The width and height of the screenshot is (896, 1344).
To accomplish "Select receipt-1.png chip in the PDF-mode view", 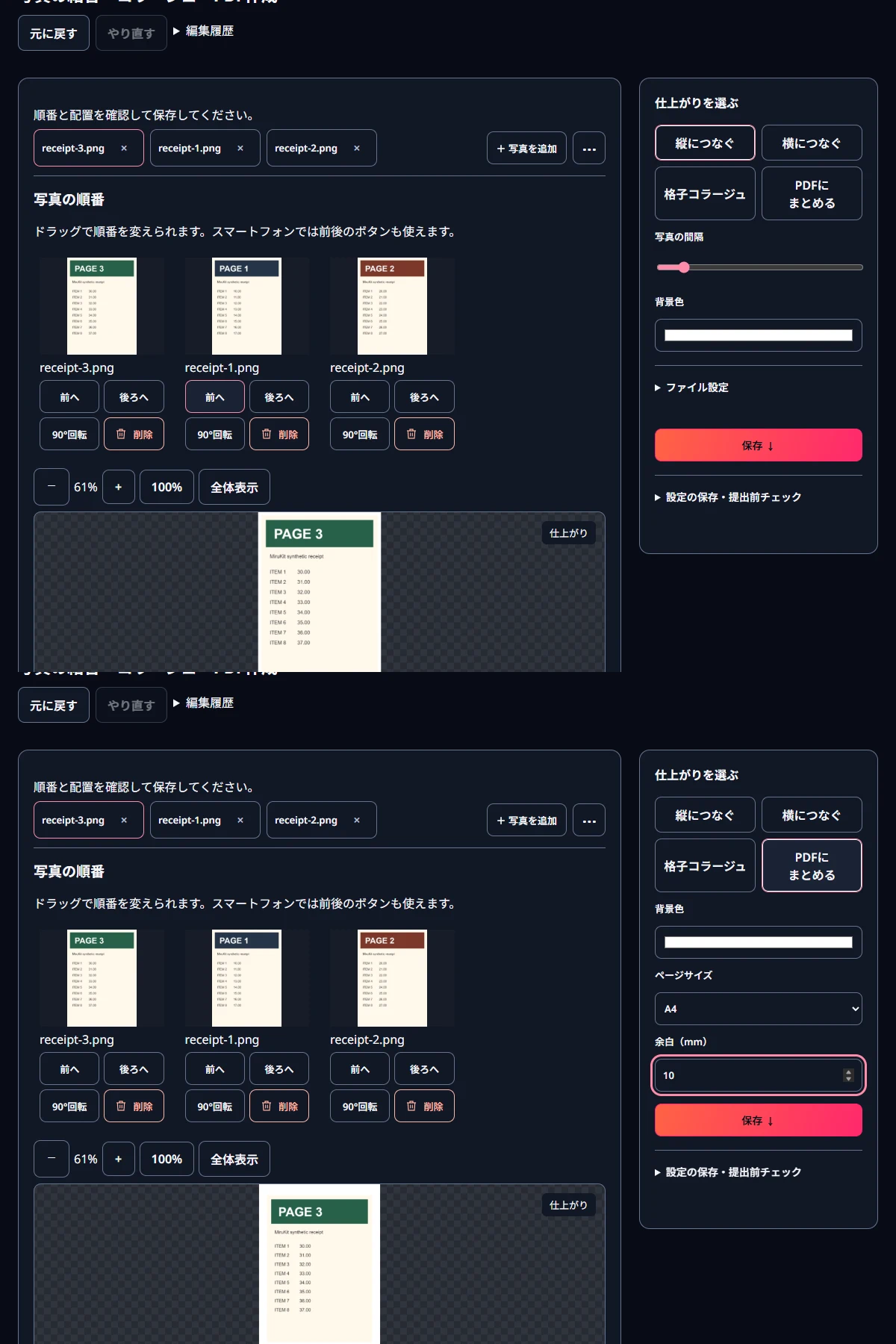I will tap(190, 820).
